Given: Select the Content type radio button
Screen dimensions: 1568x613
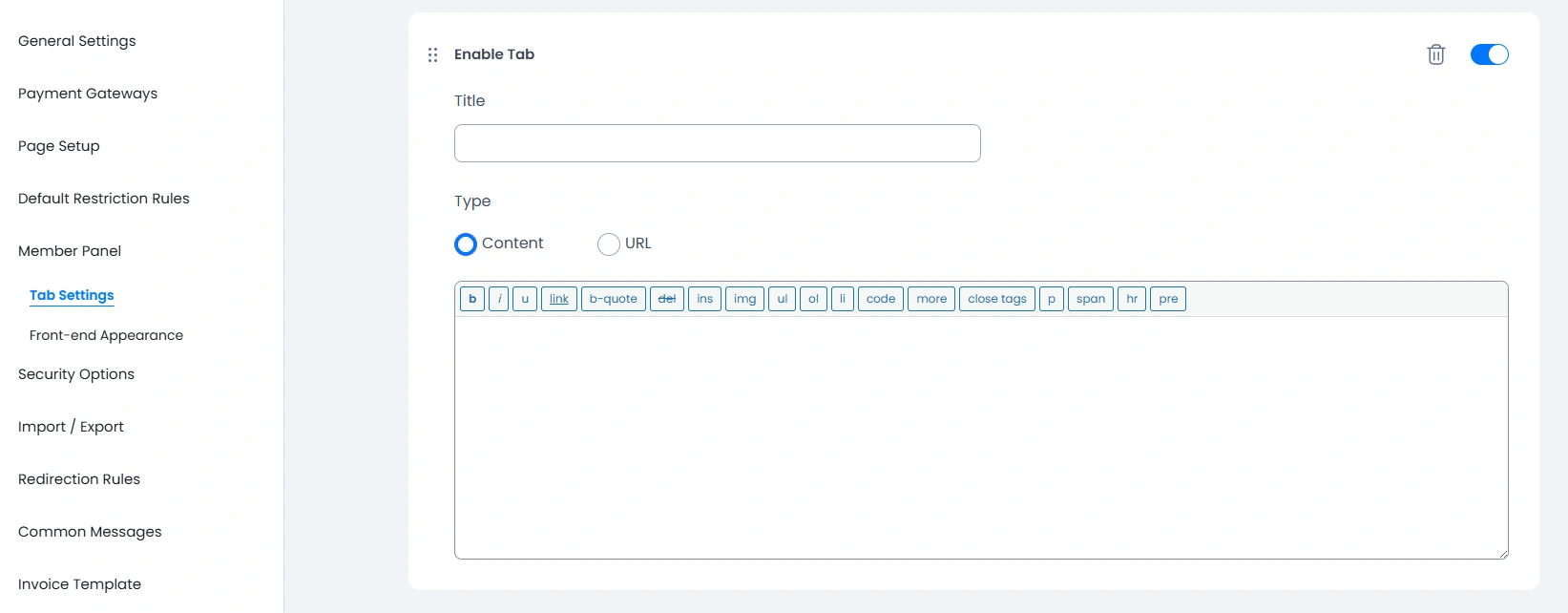Looking at the screenshot, I should (465, 243).
